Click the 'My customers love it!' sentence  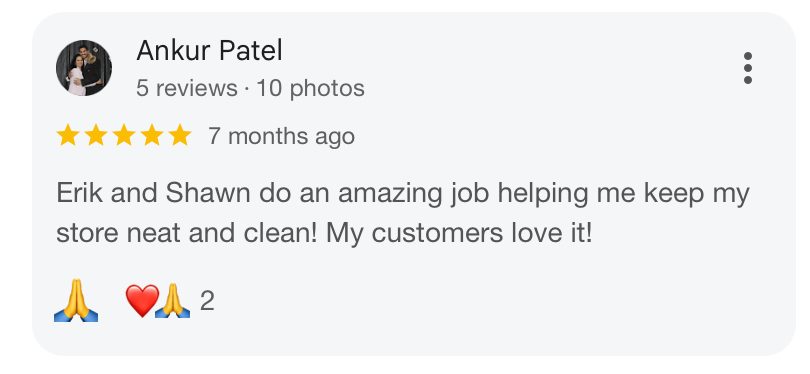[459, 233]
